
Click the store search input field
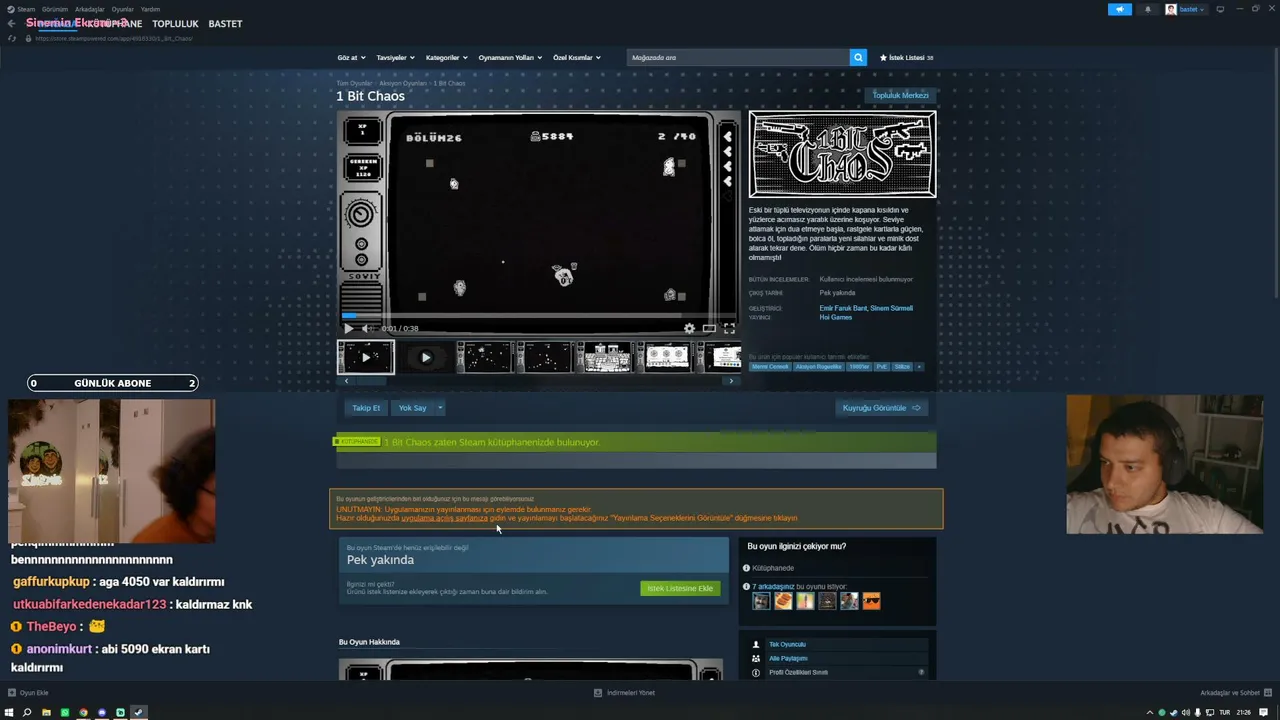pos(738,58)
